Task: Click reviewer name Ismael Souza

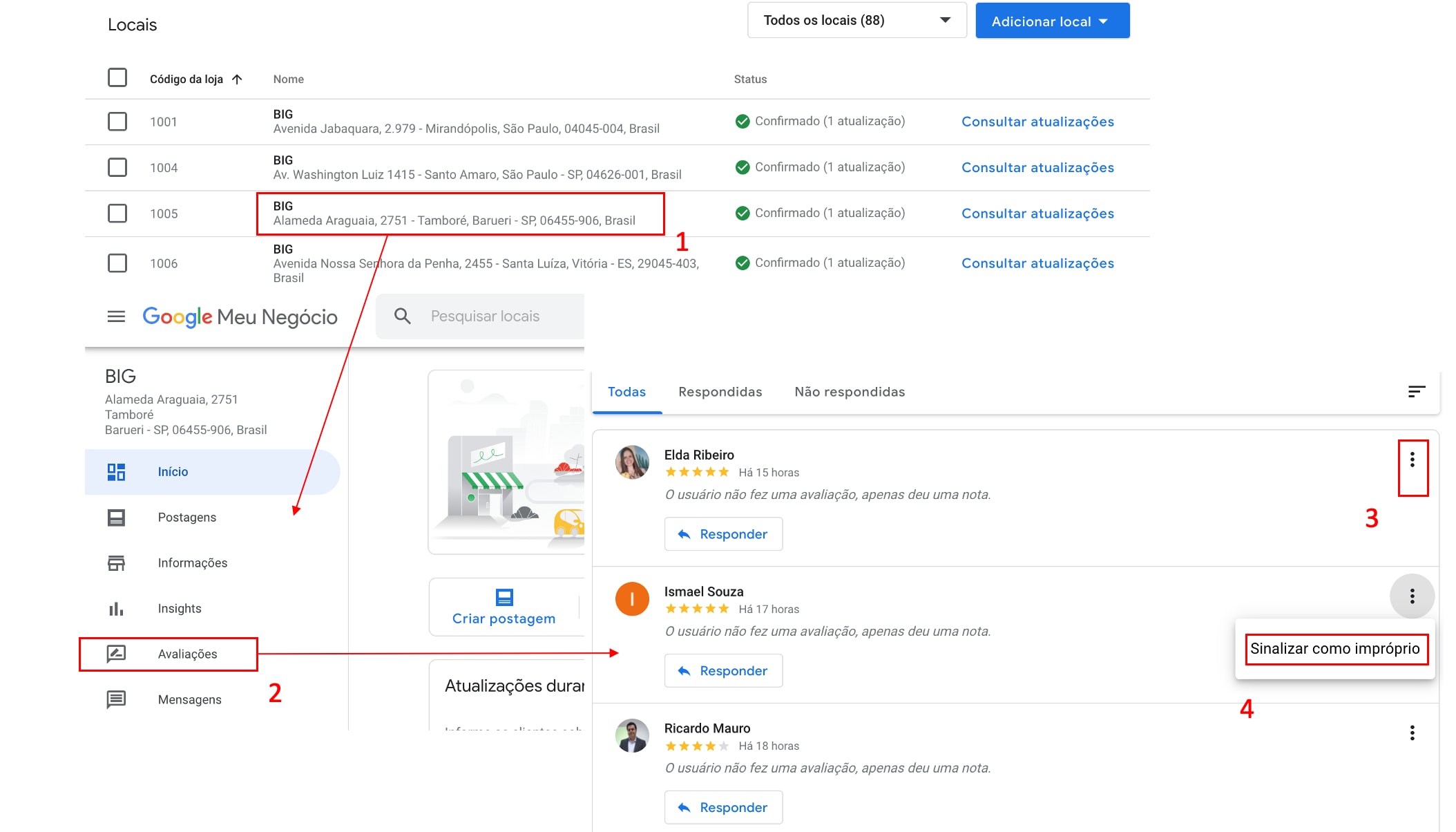Action: pos(704,592)
